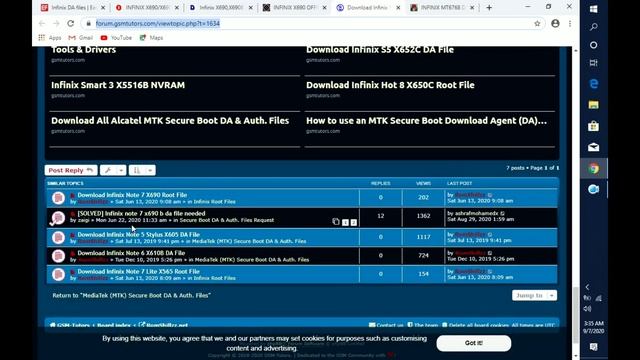The height and width of the screenshot is (360, 640).
Task: Dismiss cookie notice with Got it!
Action: click(473, 343)
